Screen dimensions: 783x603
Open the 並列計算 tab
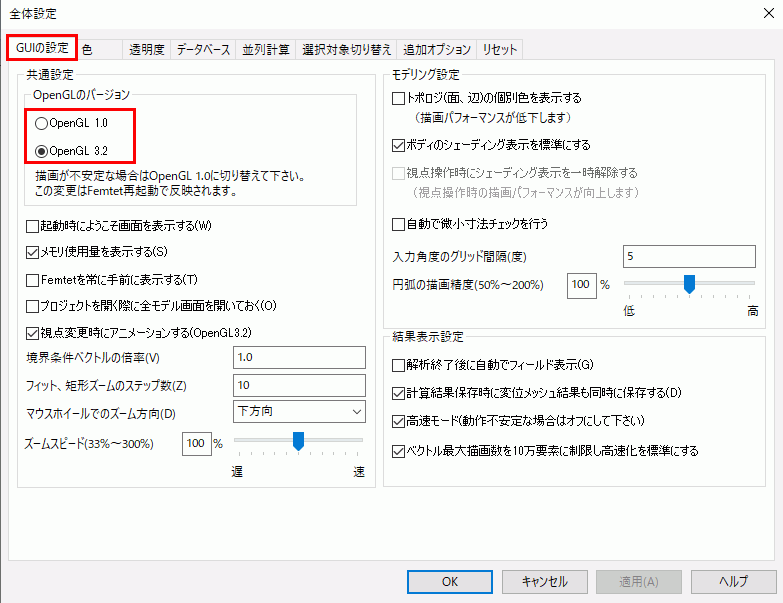click(x=266, y=49)
